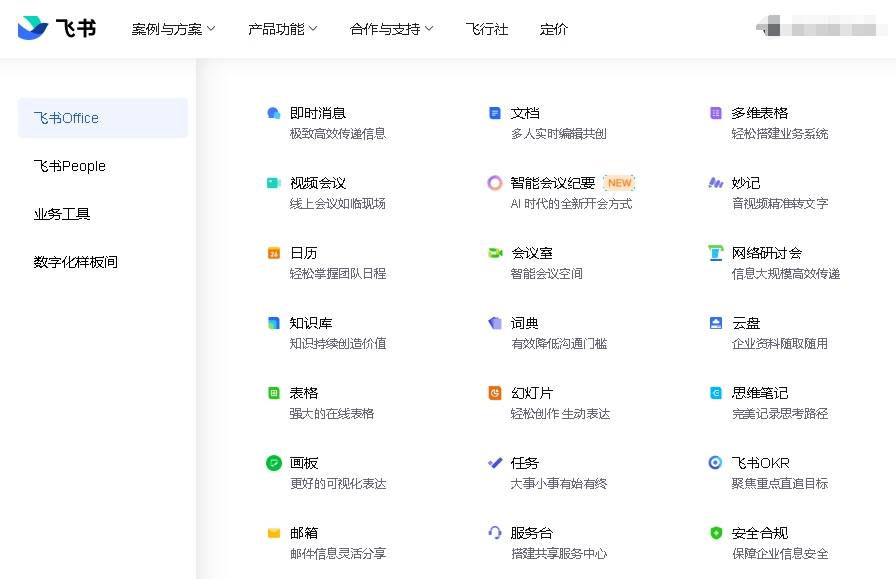Expand the 案例与方案 dropdown menu

173,29
